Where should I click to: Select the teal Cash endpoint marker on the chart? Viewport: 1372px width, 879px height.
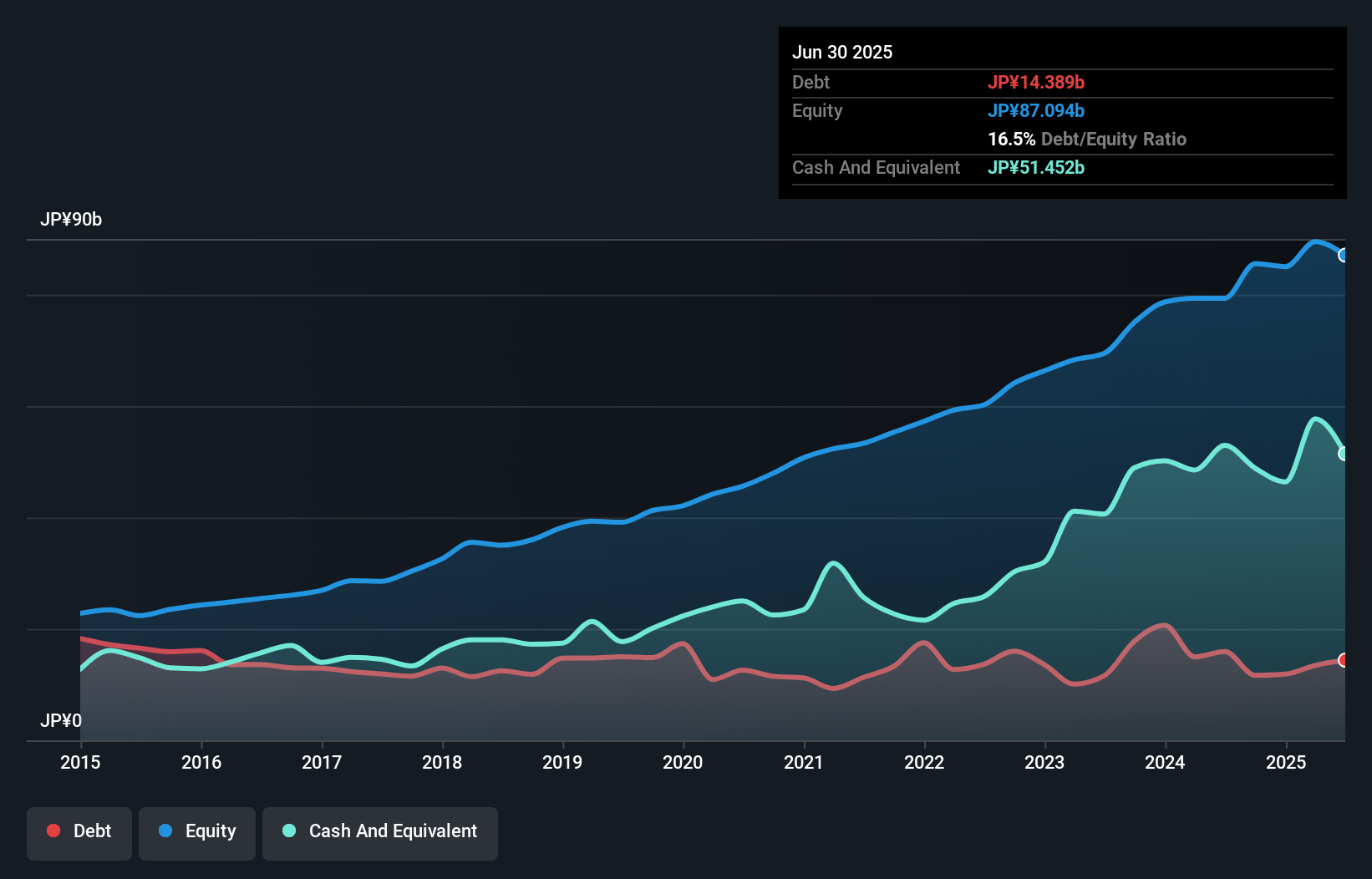[x=1344, y=454]
